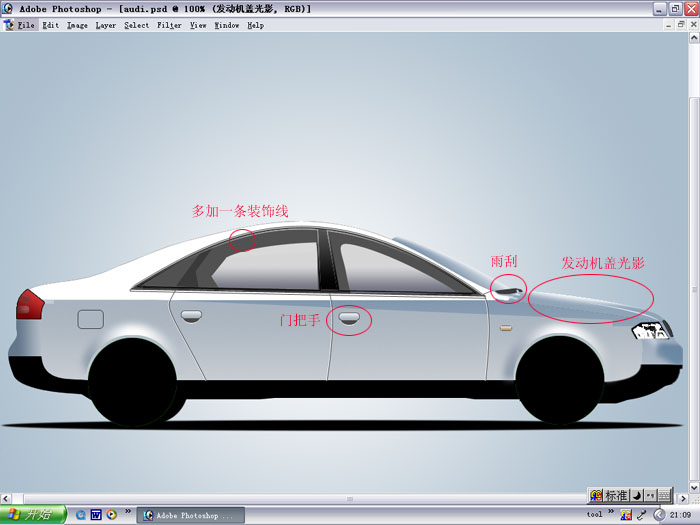Toggle the IME punctuation mode
Screen dimensions: 700x525
click(x=650, y=495)
